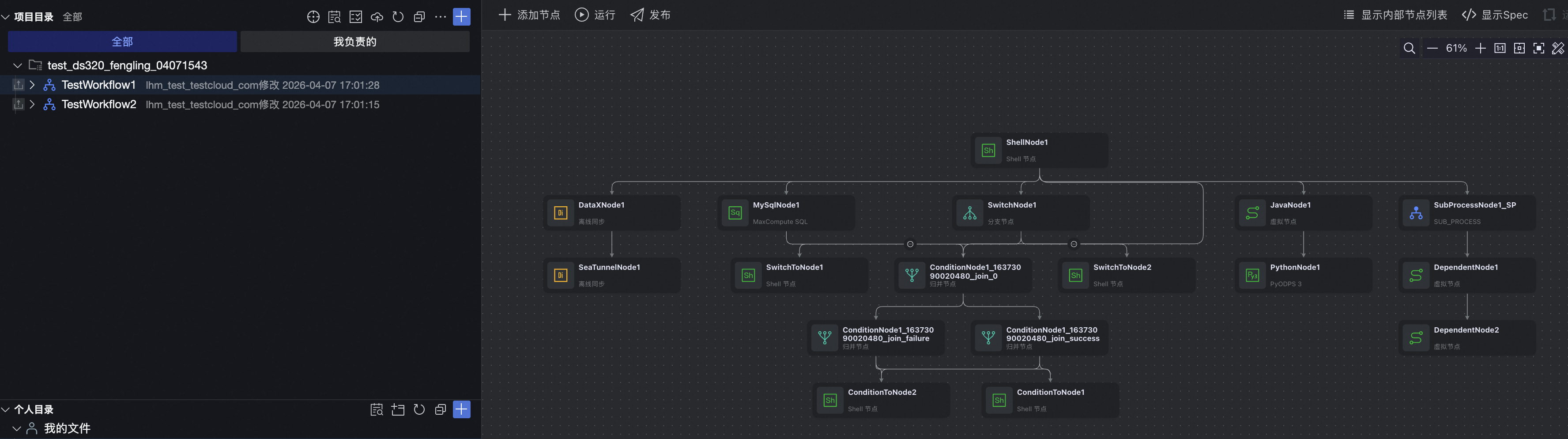Expand the TestWorkflow1 tree row
This screenshot has width=1568, height=439.
tap(32, 85)
